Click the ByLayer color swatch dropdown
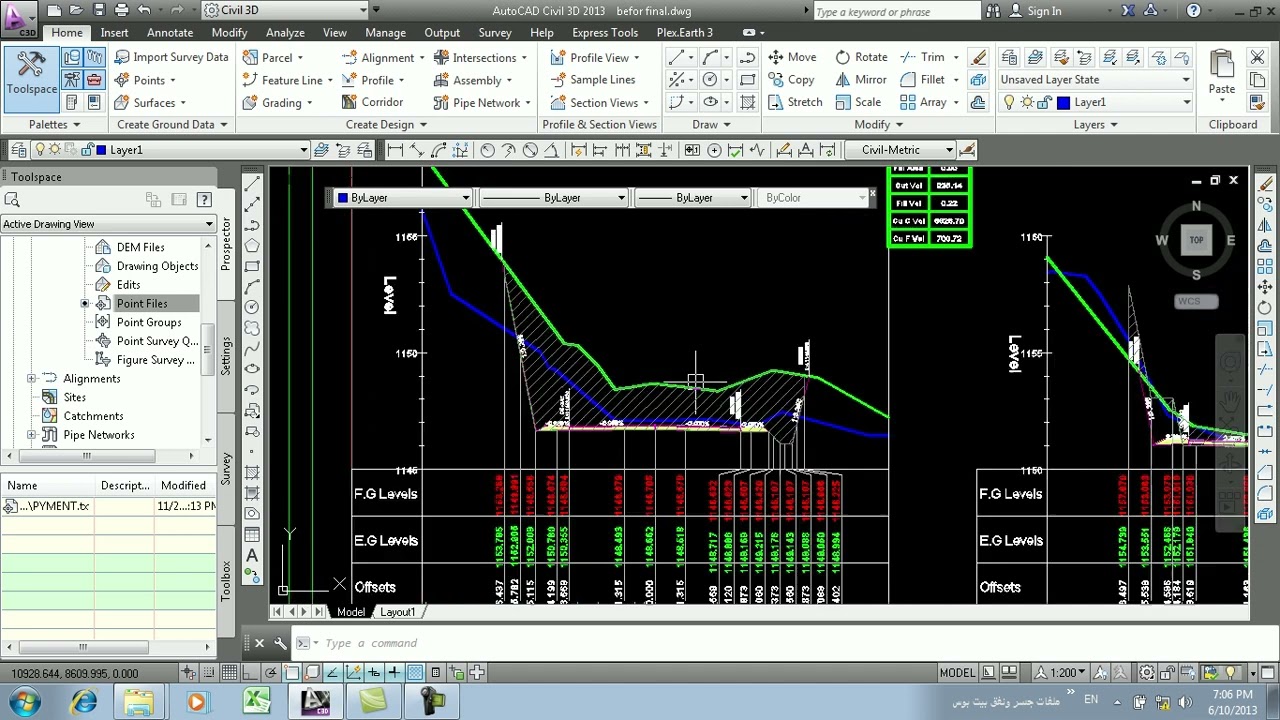1280x720 pixels. (x=403, y=198)
